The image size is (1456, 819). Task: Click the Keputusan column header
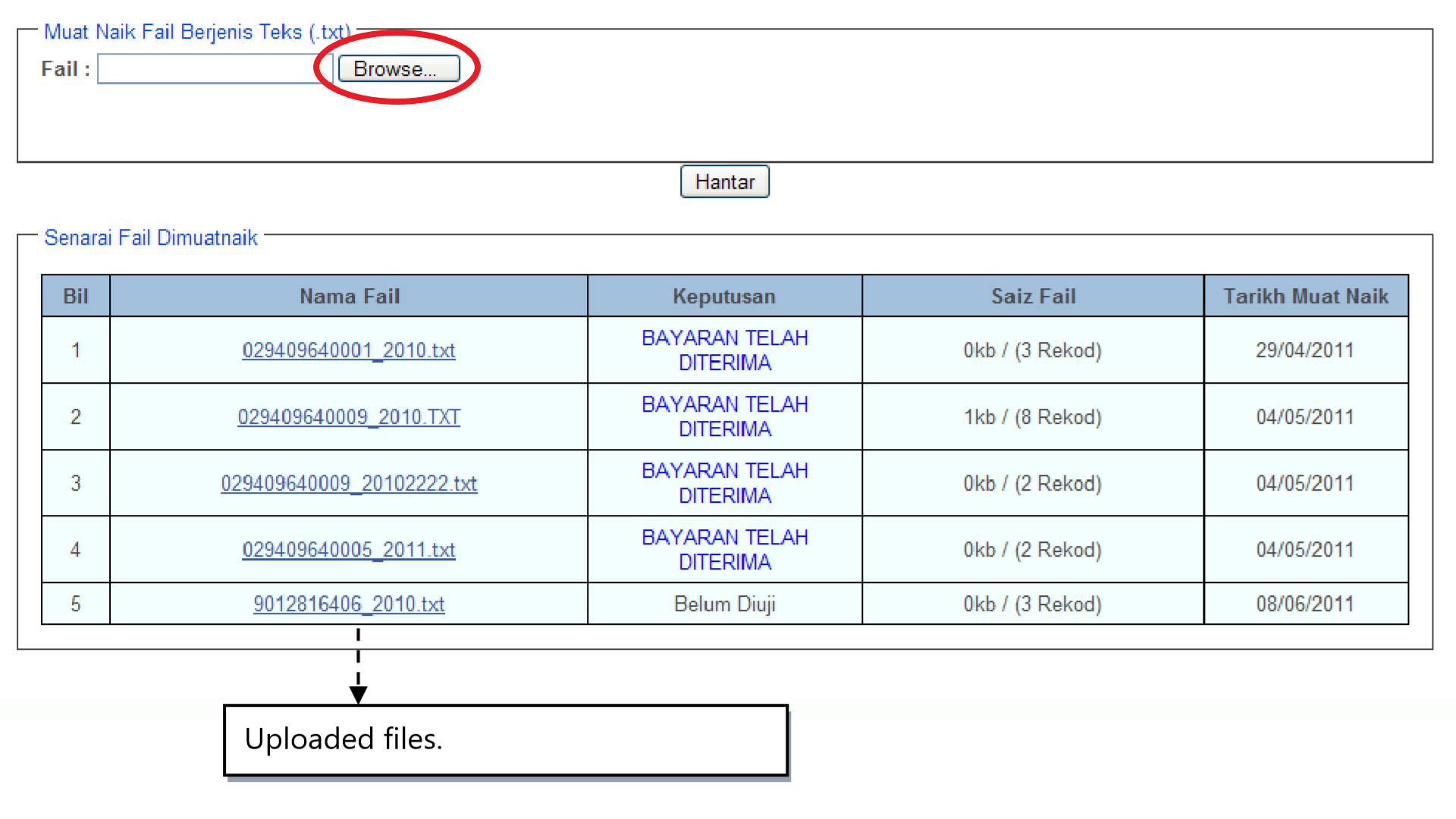point(724,297)
